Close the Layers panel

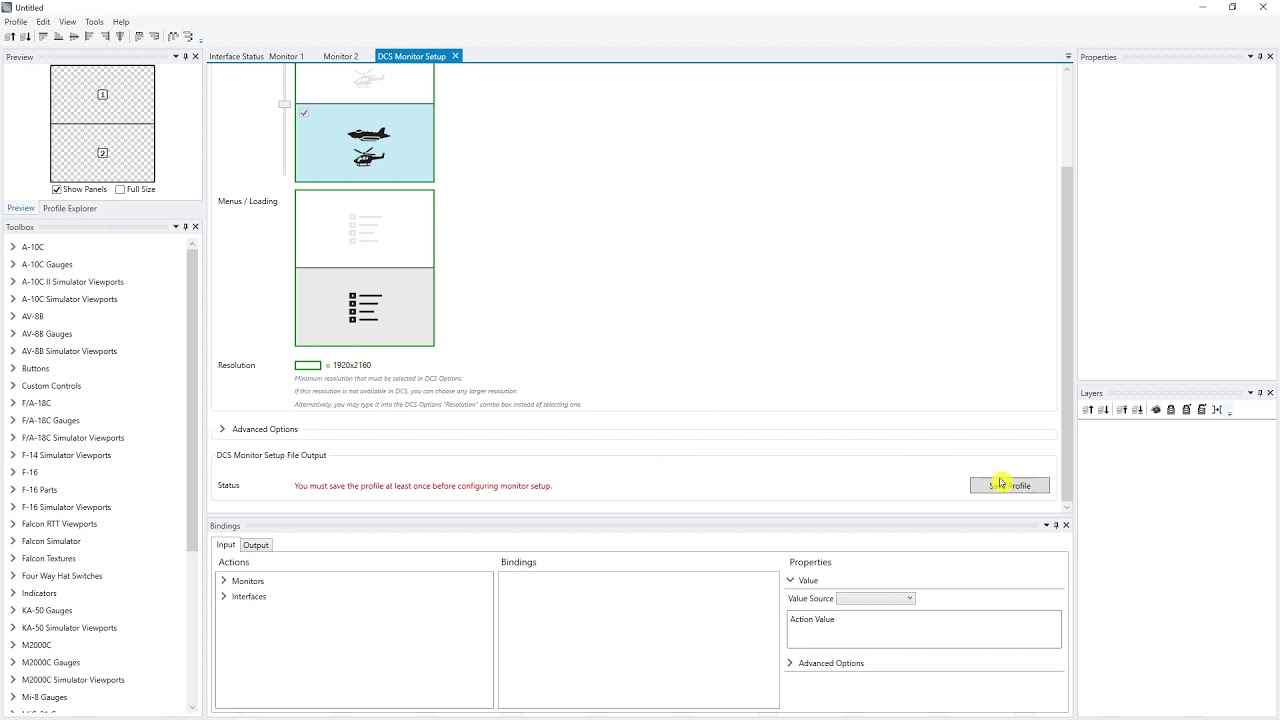coord(1270,393)
